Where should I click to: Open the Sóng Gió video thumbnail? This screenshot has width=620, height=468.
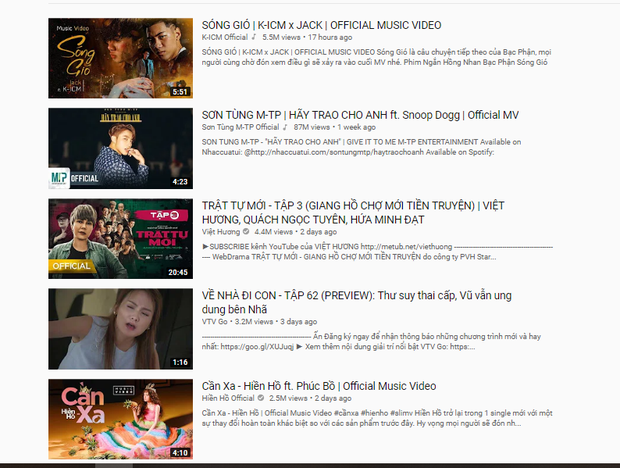[121, 58]
